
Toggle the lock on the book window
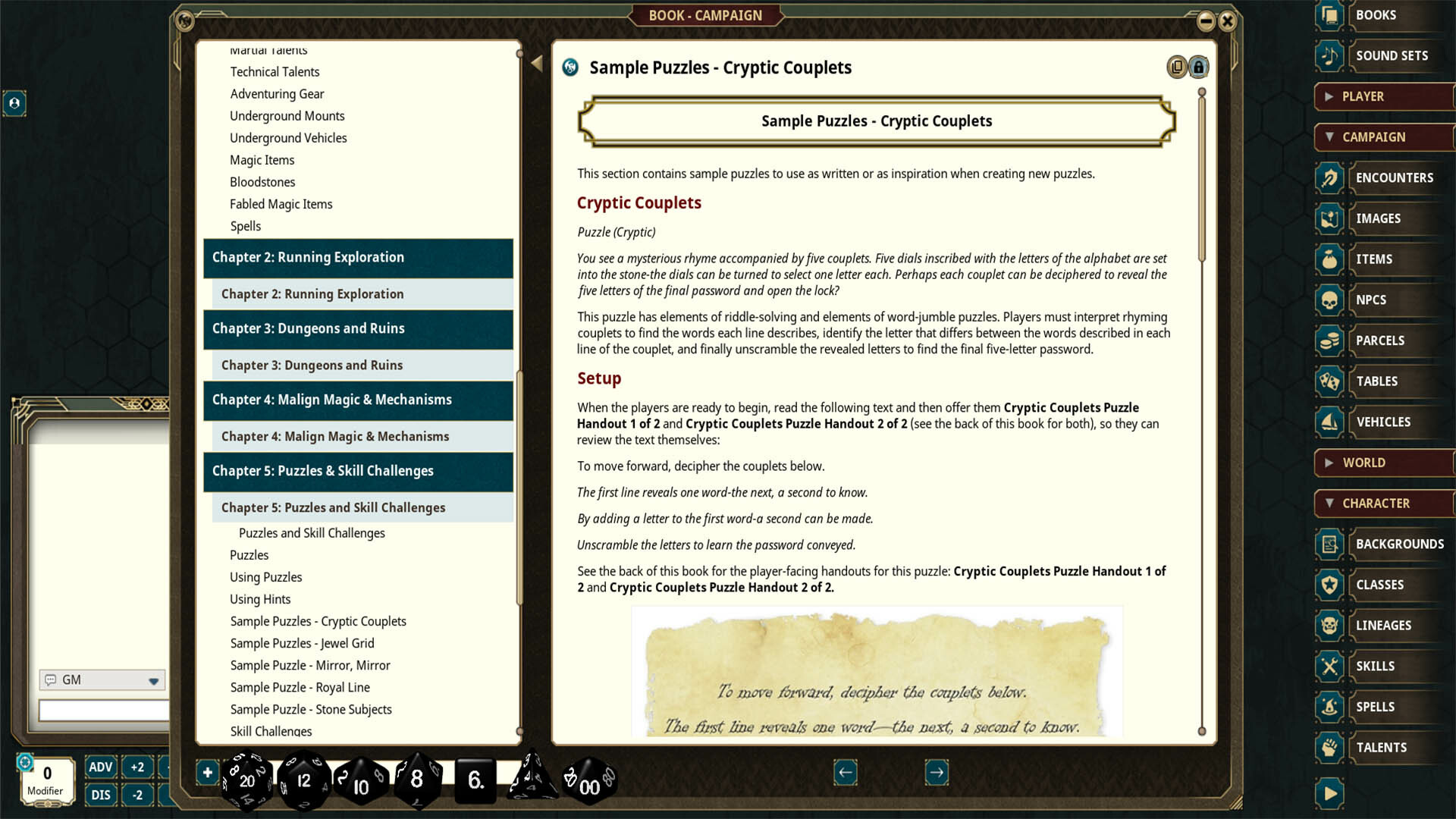pos(1198,67)
